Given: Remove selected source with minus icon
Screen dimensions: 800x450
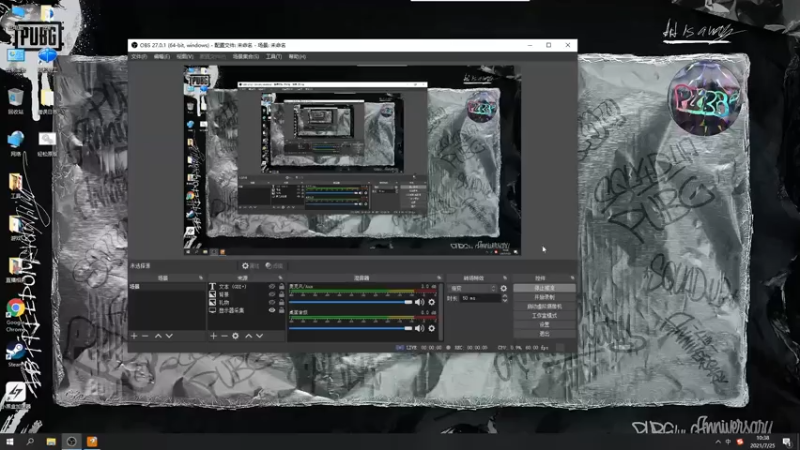Looking at the screenshot, I should coord(224,336).
